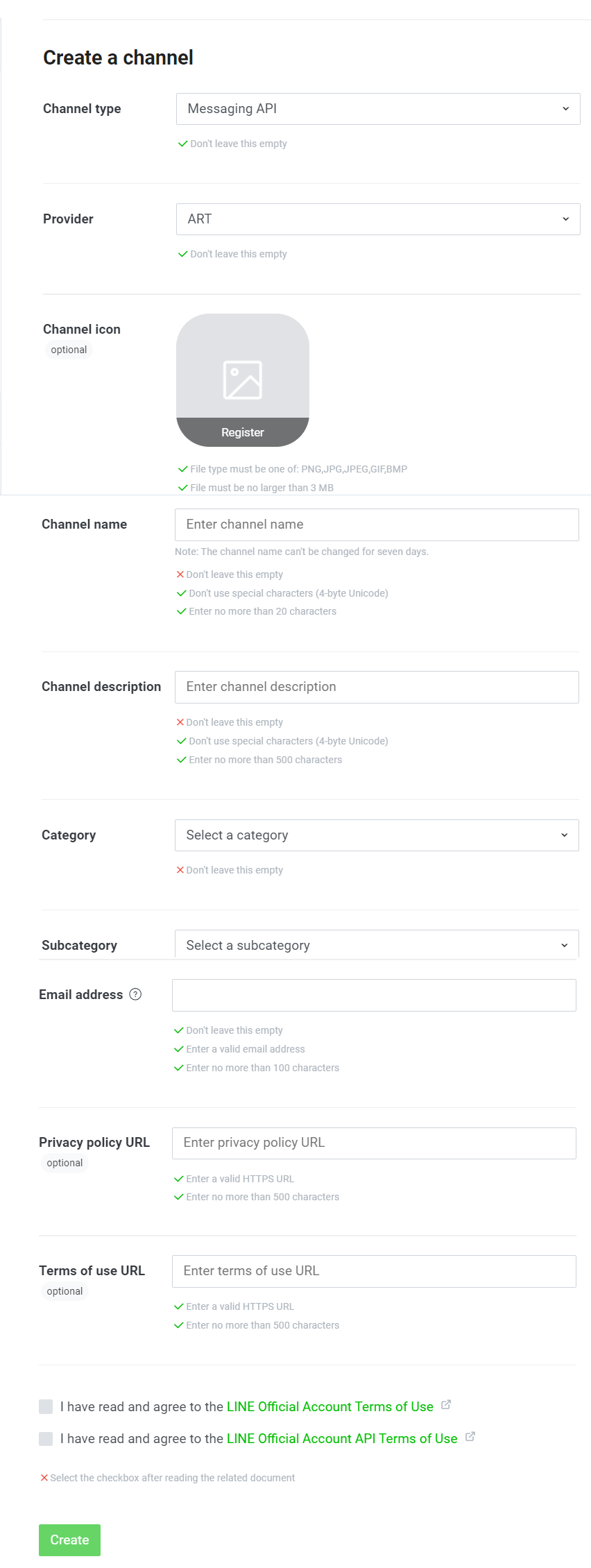The width and height of the screenshot is (591, 1568).
Task: Check the LINE Official Account Terms of Use box
Action: (x=46, y=1406)
